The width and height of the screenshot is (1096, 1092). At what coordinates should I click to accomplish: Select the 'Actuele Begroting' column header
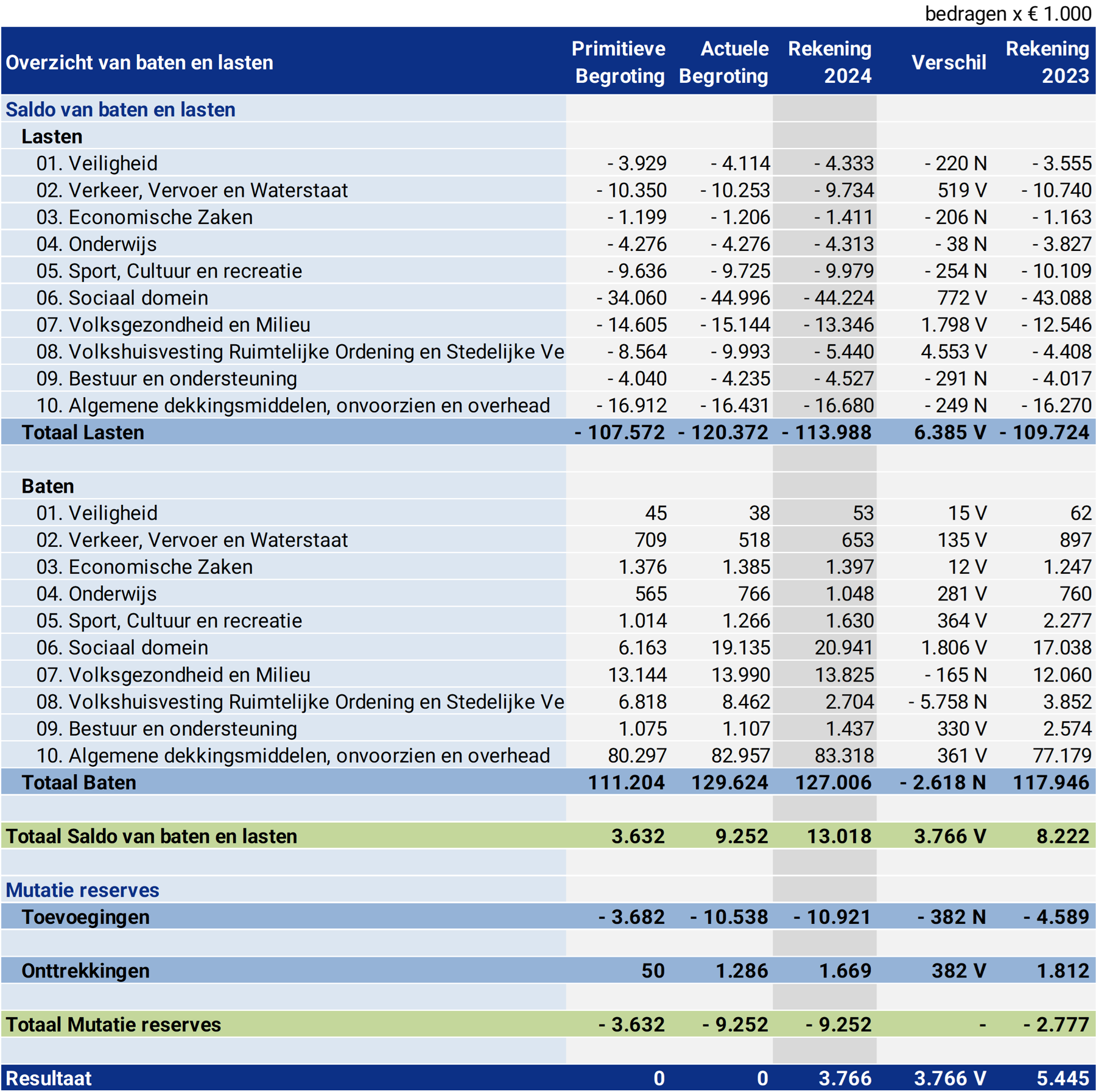pos(723,62)
